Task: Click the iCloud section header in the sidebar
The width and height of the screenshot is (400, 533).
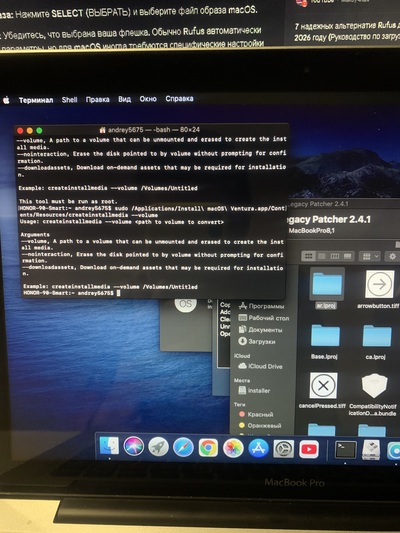Action: [x=242, y=356]
